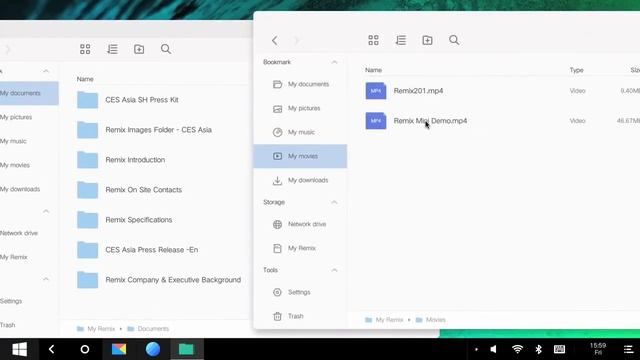640x360 pixels.
Task: Open the colorful store app in taskbar
Action: tap(119, 349)
